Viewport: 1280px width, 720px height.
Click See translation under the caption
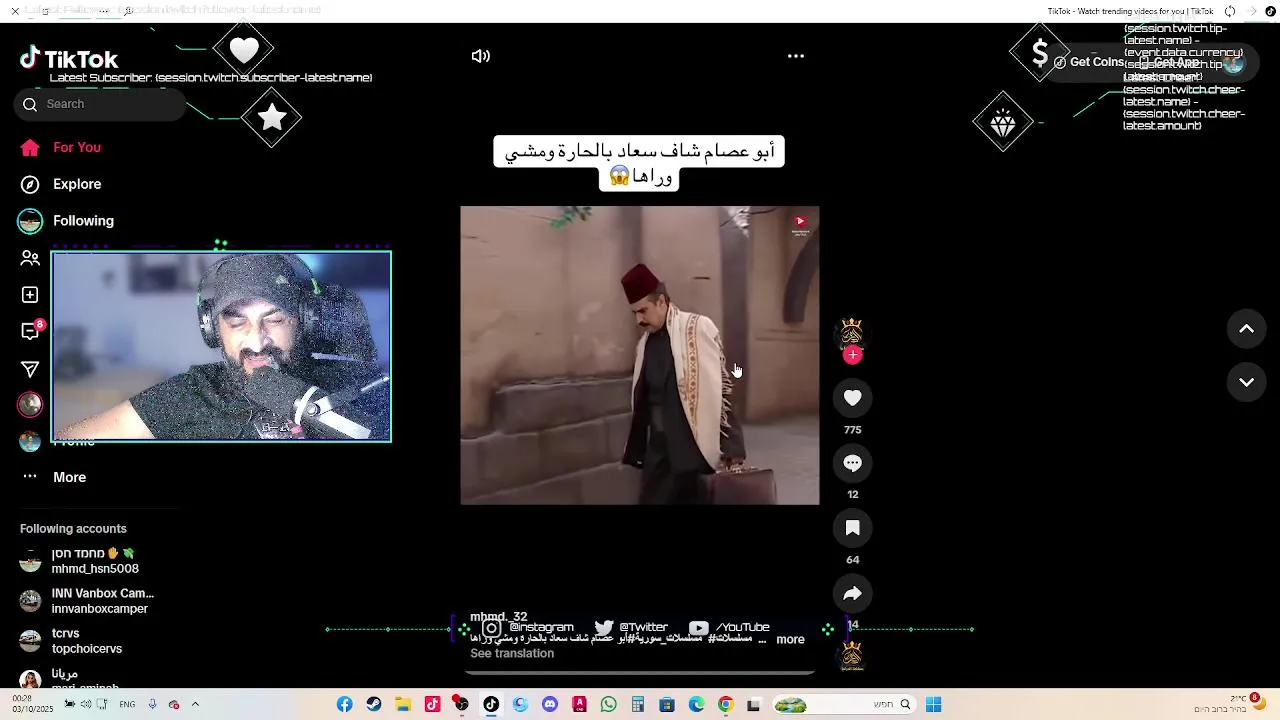tap(512, 654)
